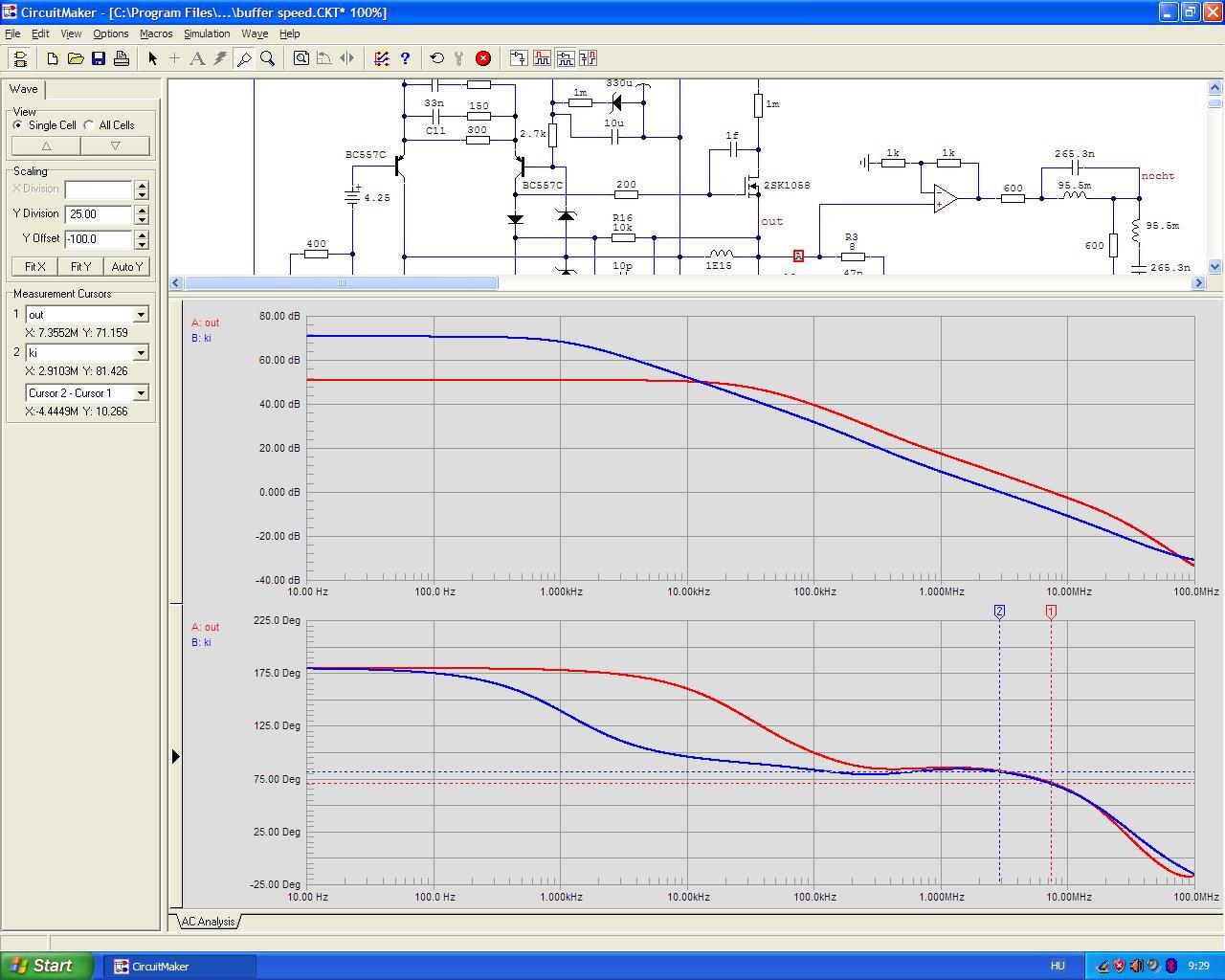Select the Zoom magnifier tool

pyautogui.click(x=268, y=58)
